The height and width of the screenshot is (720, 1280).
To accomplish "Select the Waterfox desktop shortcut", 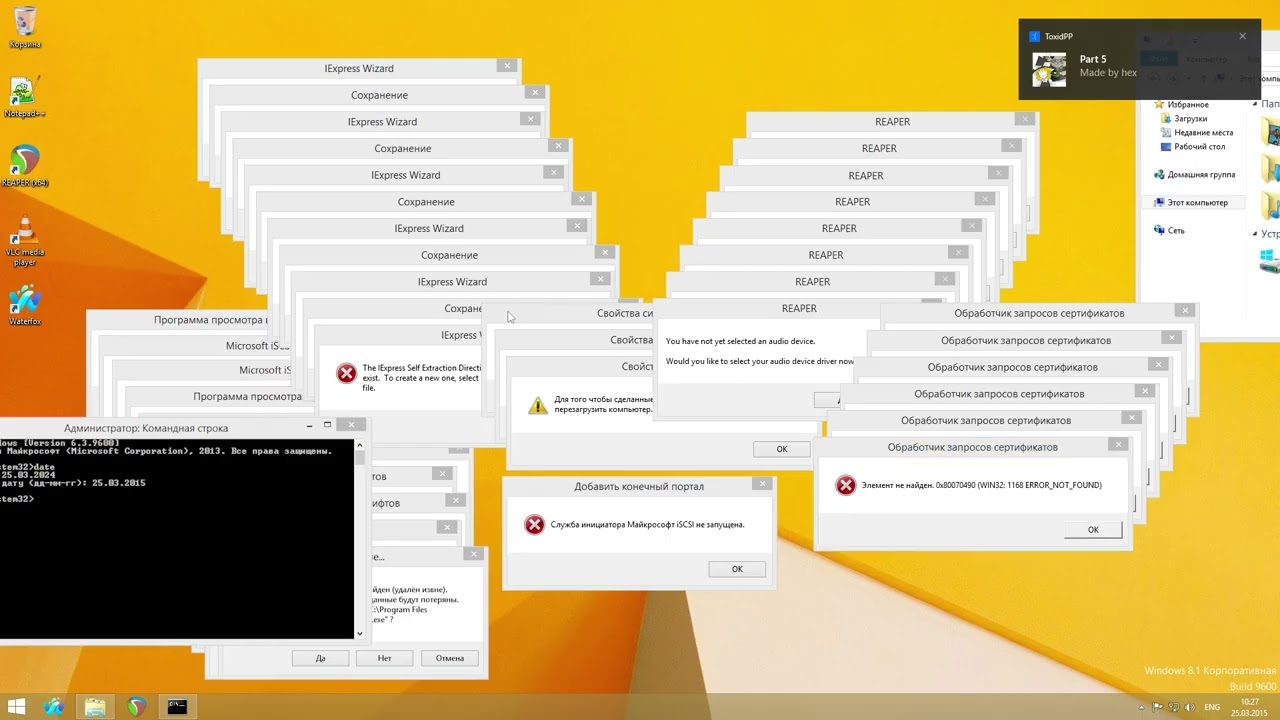I will 24,305.
